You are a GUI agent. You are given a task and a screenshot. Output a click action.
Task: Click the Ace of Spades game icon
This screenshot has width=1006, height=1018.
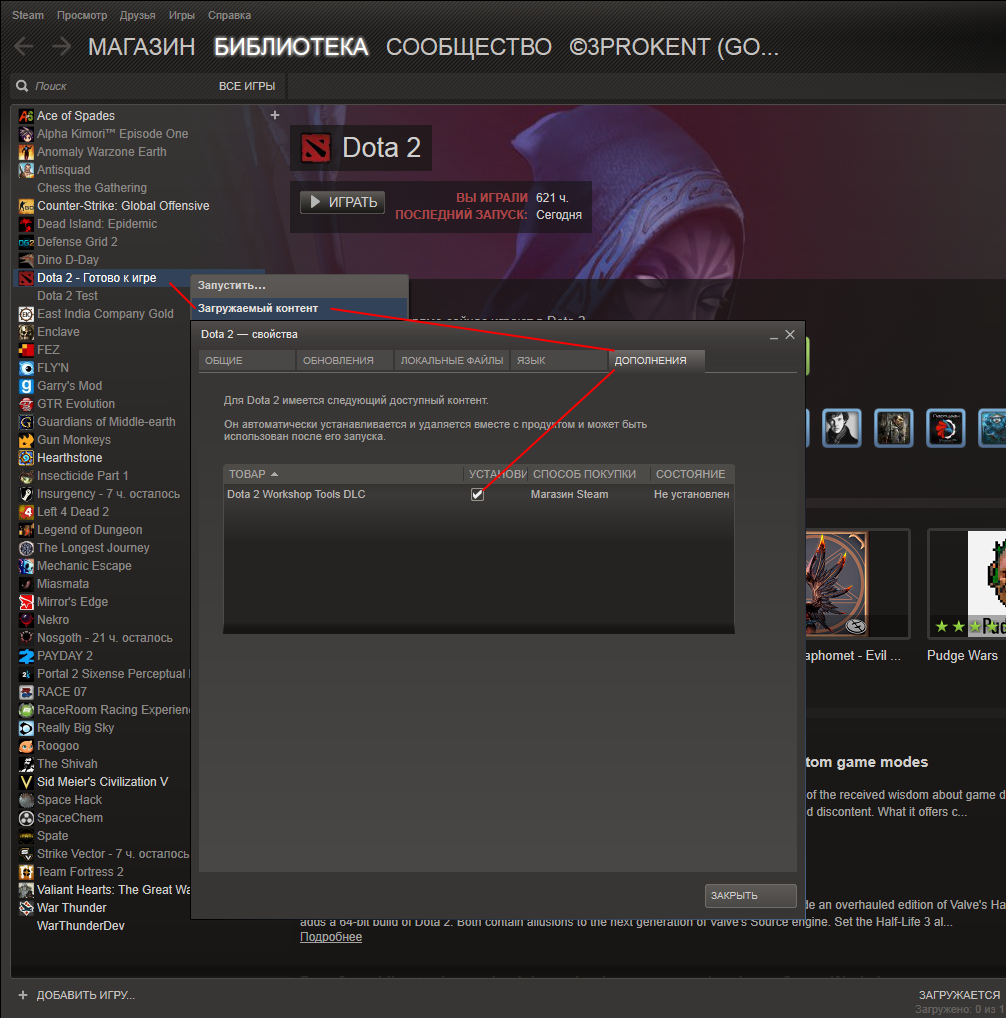26,116
